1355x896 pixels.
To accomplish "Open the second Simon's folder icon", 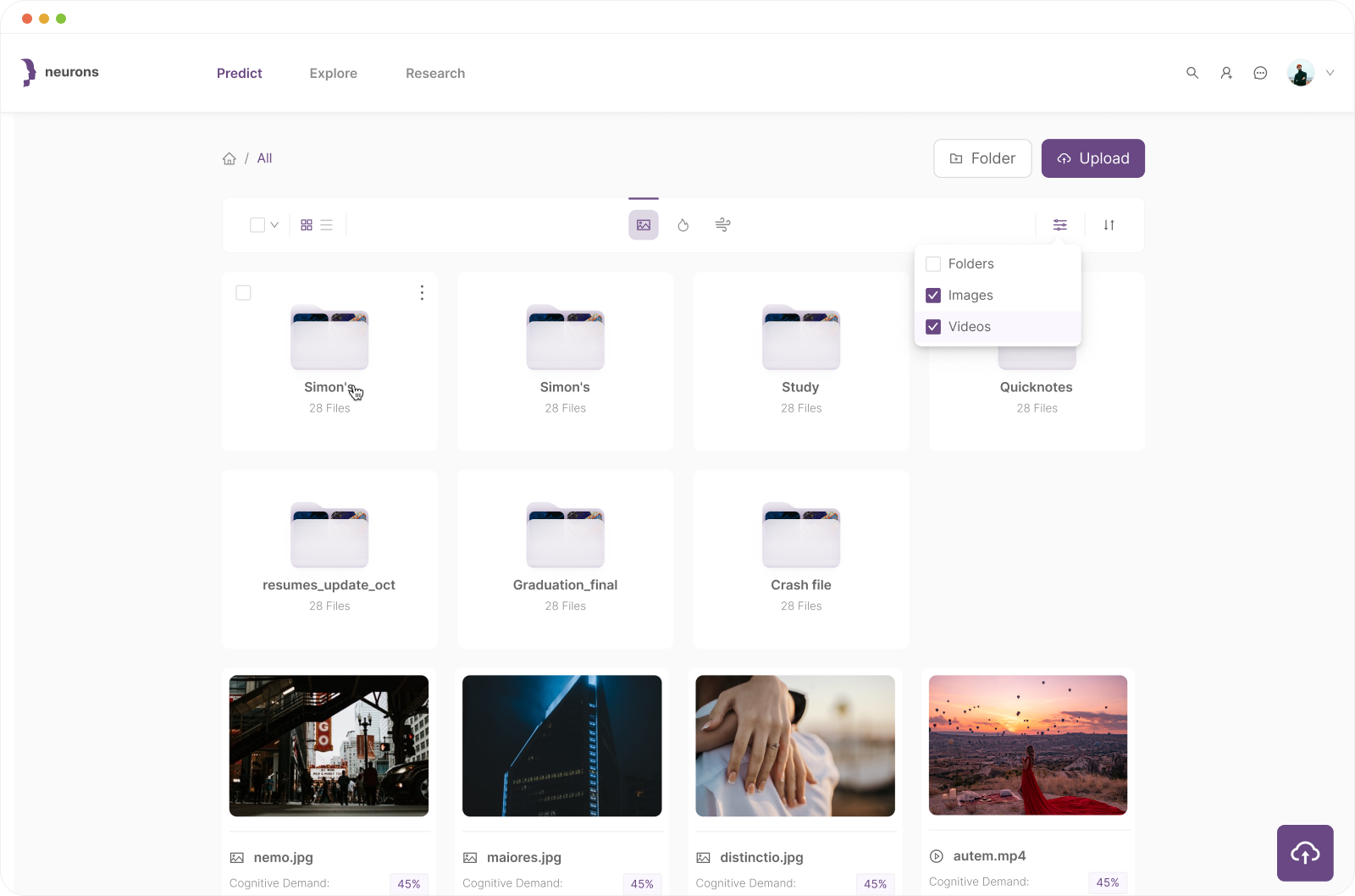I will [x=566, y=338].
